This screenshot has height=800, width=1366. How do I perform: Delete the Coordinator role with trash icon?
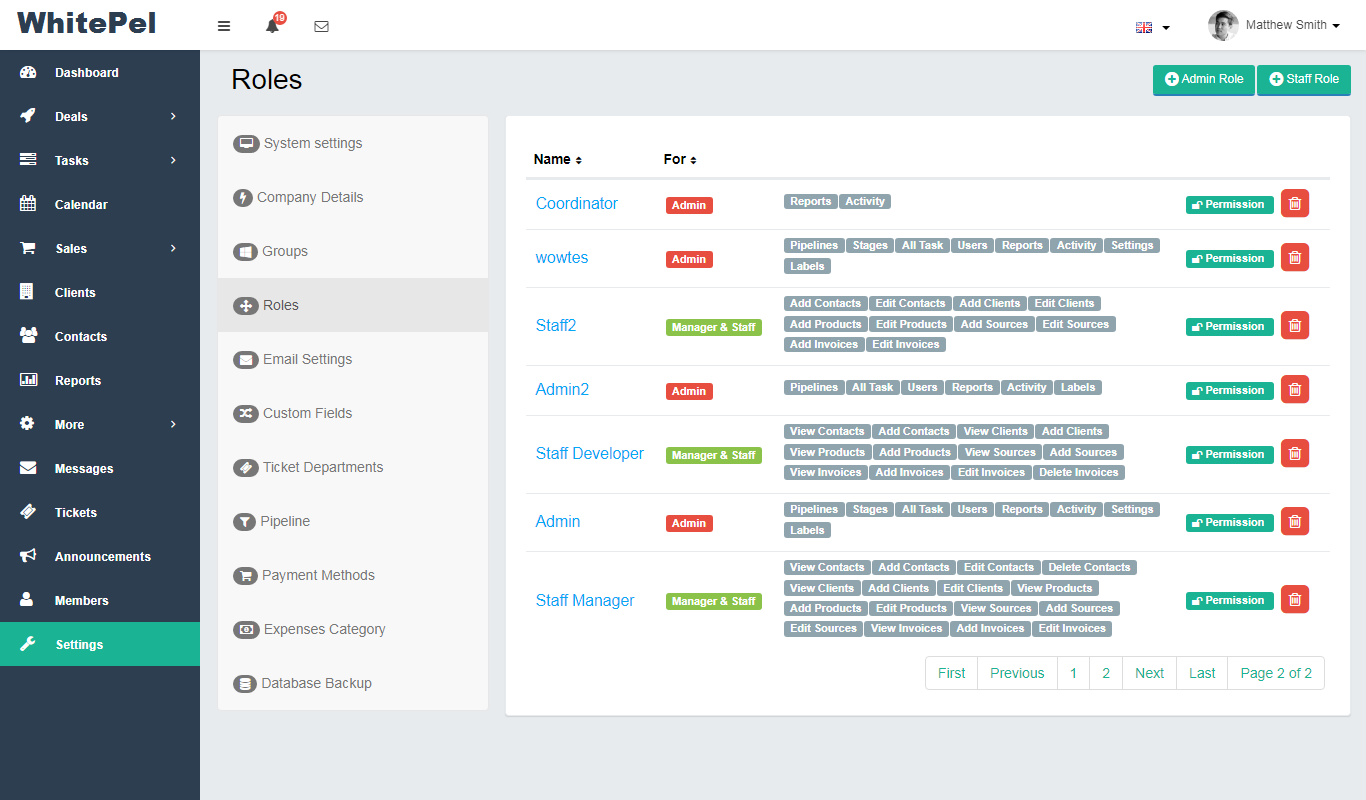click(x=1294, y=204)
